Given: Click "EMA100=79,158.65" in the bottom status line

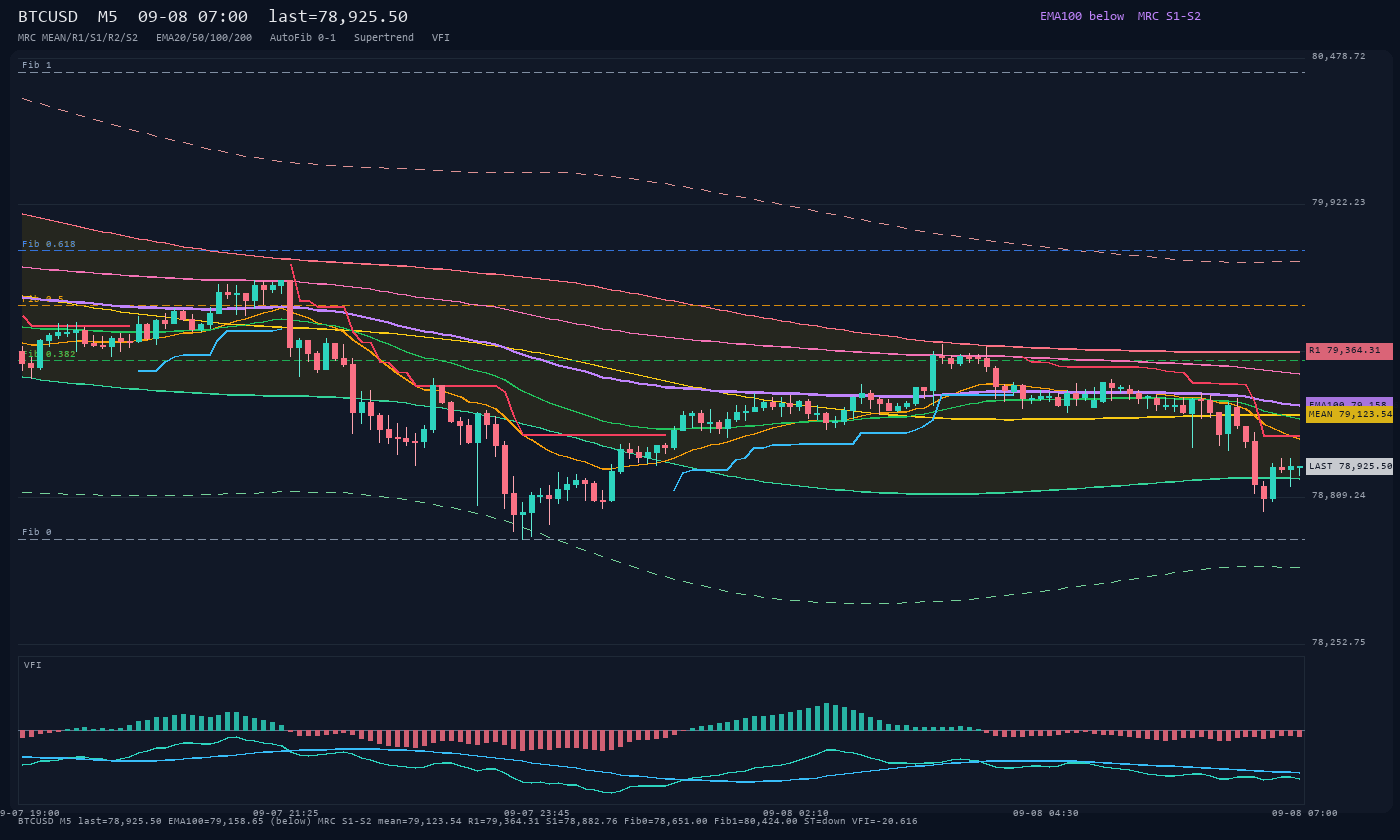Looking at the screenshot, I should click(216, 821).
